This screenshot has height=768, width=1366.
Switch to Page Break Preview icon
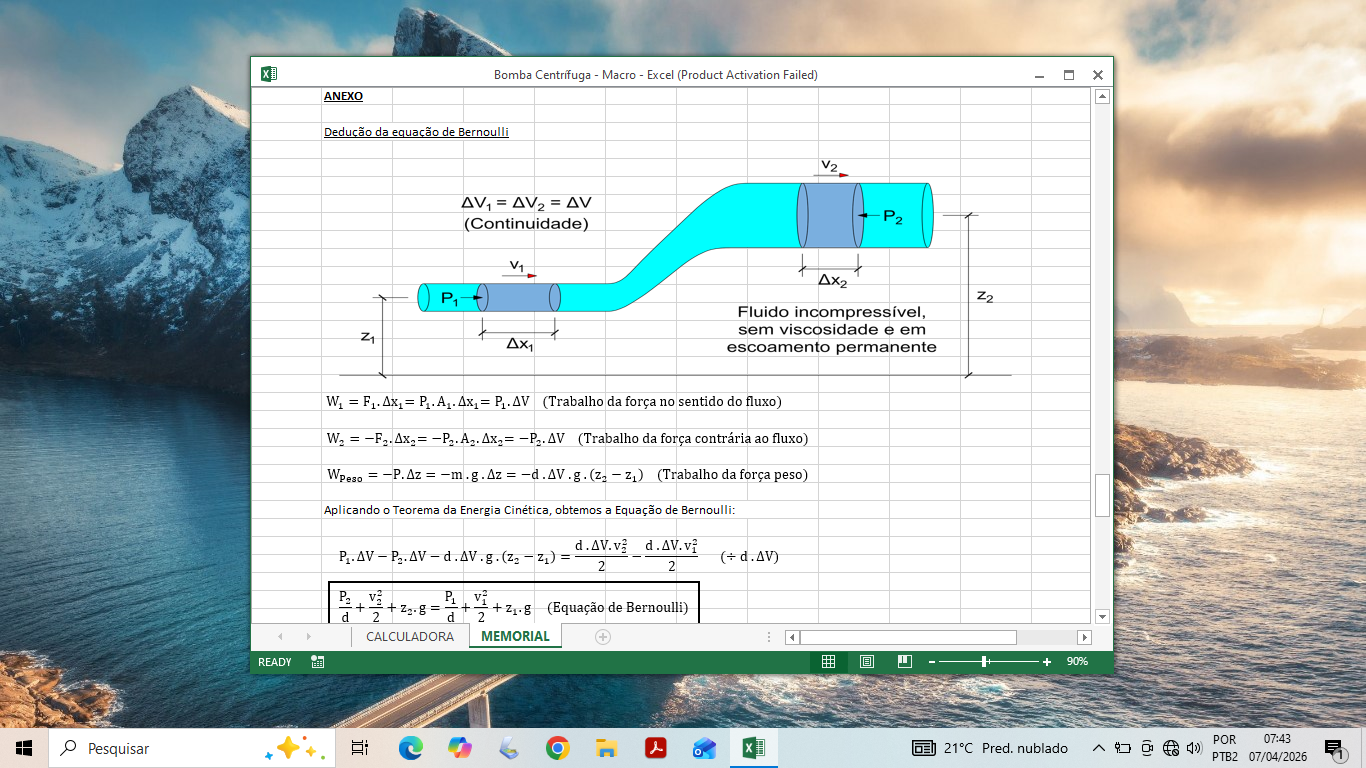coord(904,662)
